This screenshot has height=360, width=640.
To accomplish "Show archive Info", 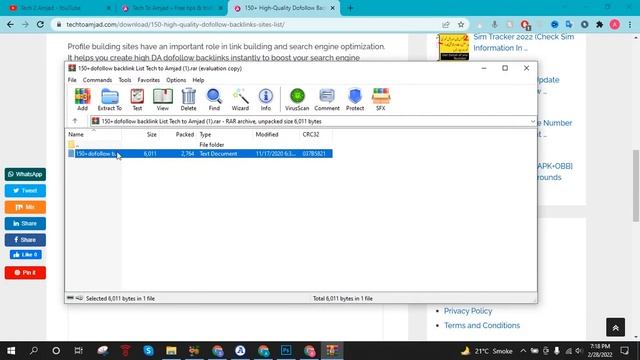I will click(x=266, y=99).
